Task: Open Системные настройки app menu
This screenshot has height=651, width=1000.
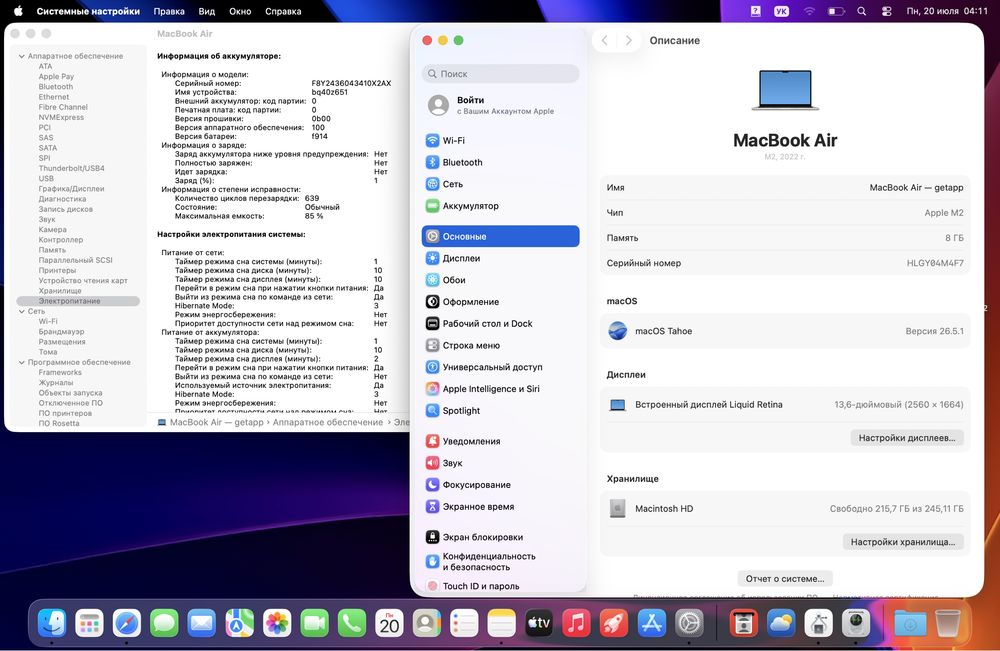Action: (x=88, y=11)
